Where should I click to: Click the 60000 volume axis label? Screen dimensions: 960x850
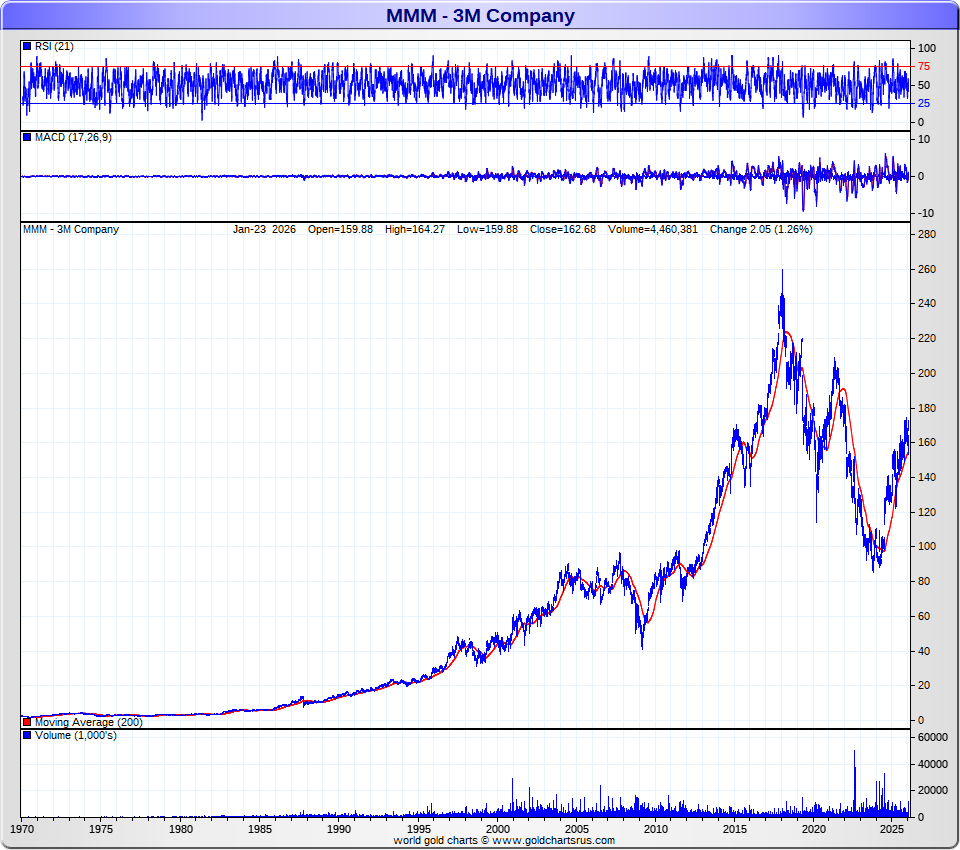tap(932, 737)
